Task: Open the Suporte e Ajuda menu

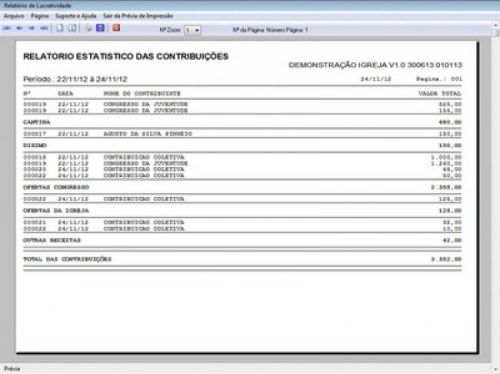Action: pyautogui.click(x=76, y=16)
